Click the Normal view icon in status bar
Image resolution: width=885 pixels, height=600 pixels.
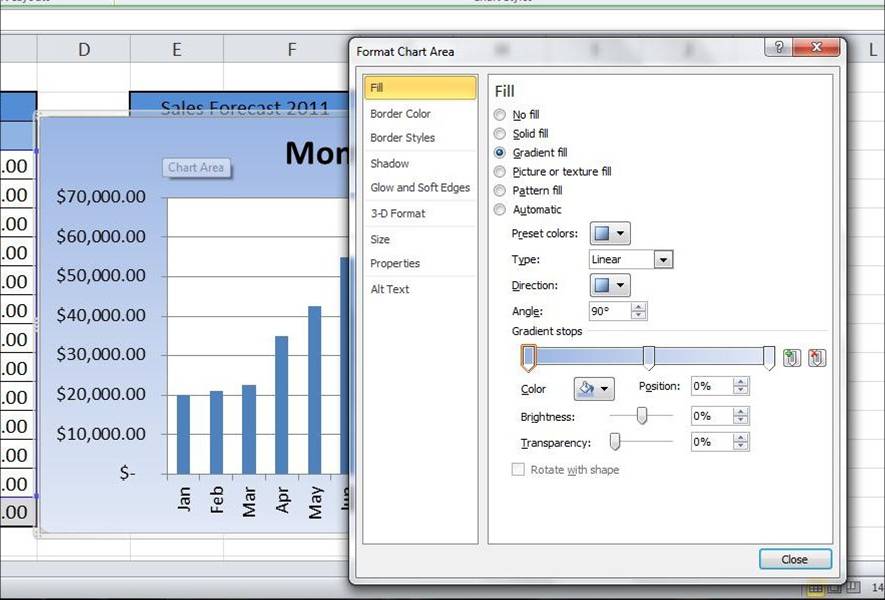[x=816, y=589]
